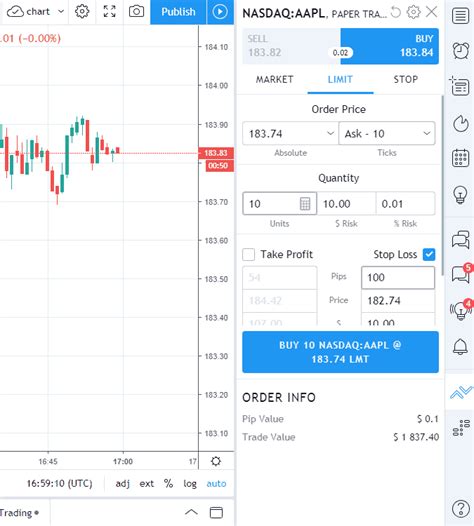Screen dimensions: 474x526
Task: Expand the chart layout save dropdown arrow
Action: pos(61,12)
